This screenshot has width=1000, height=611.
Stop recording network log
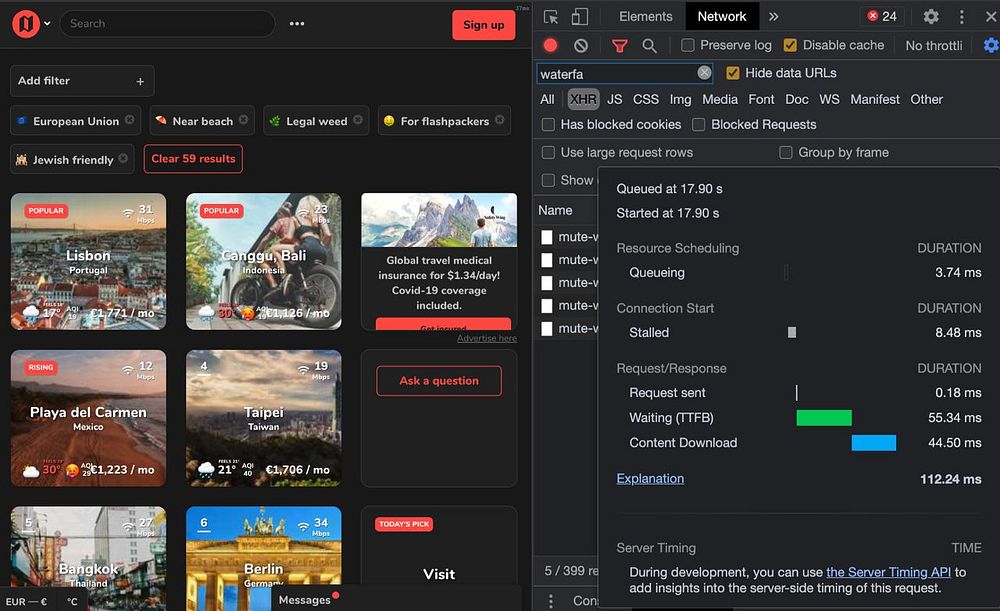[x=550, y=45]
